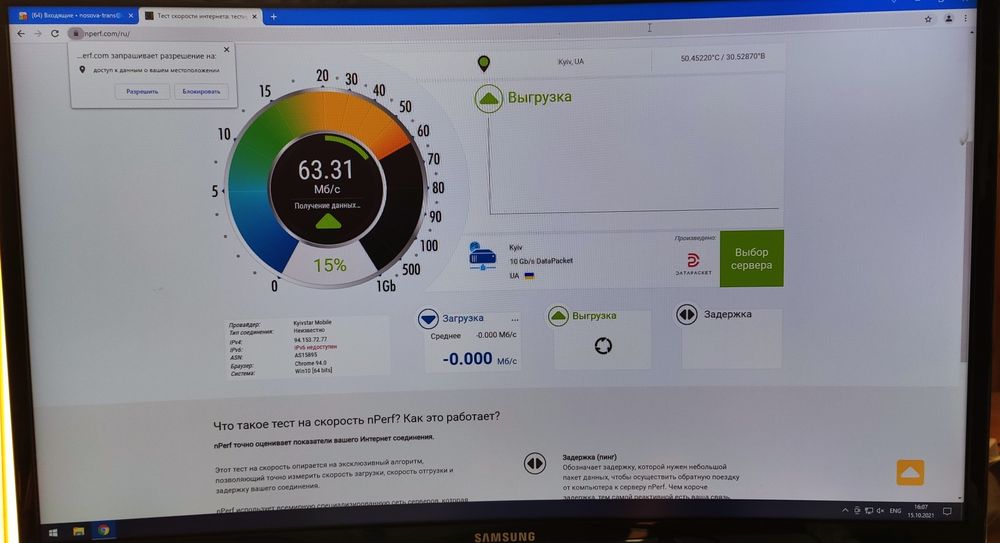Open the three dots in the Загрузка panel

point(514,320)
